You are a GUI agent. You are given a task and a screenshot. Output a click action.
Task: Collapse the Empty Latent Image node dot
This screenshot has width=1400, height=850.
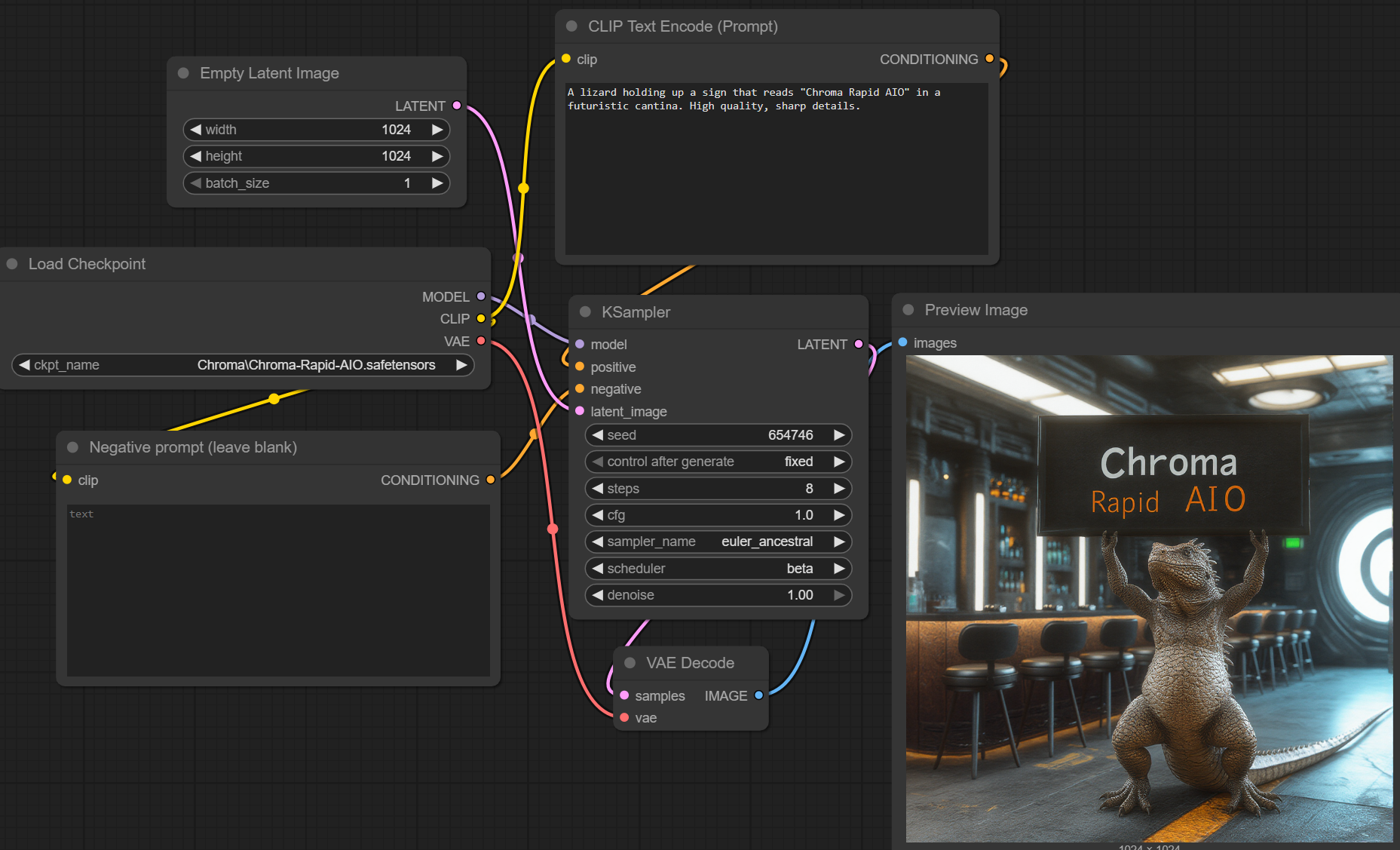tap(183, 73)
